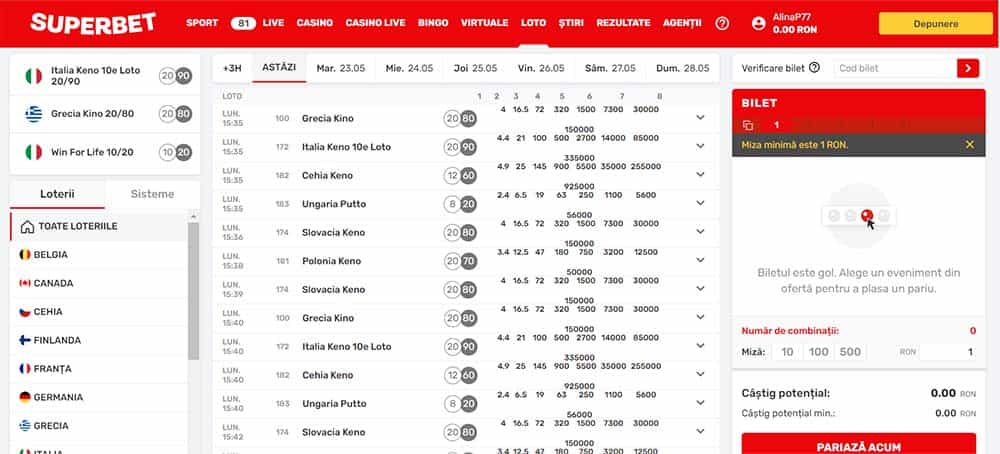Open the Sport menu
The image size is (1000, 454).
[x=202, y=23]
